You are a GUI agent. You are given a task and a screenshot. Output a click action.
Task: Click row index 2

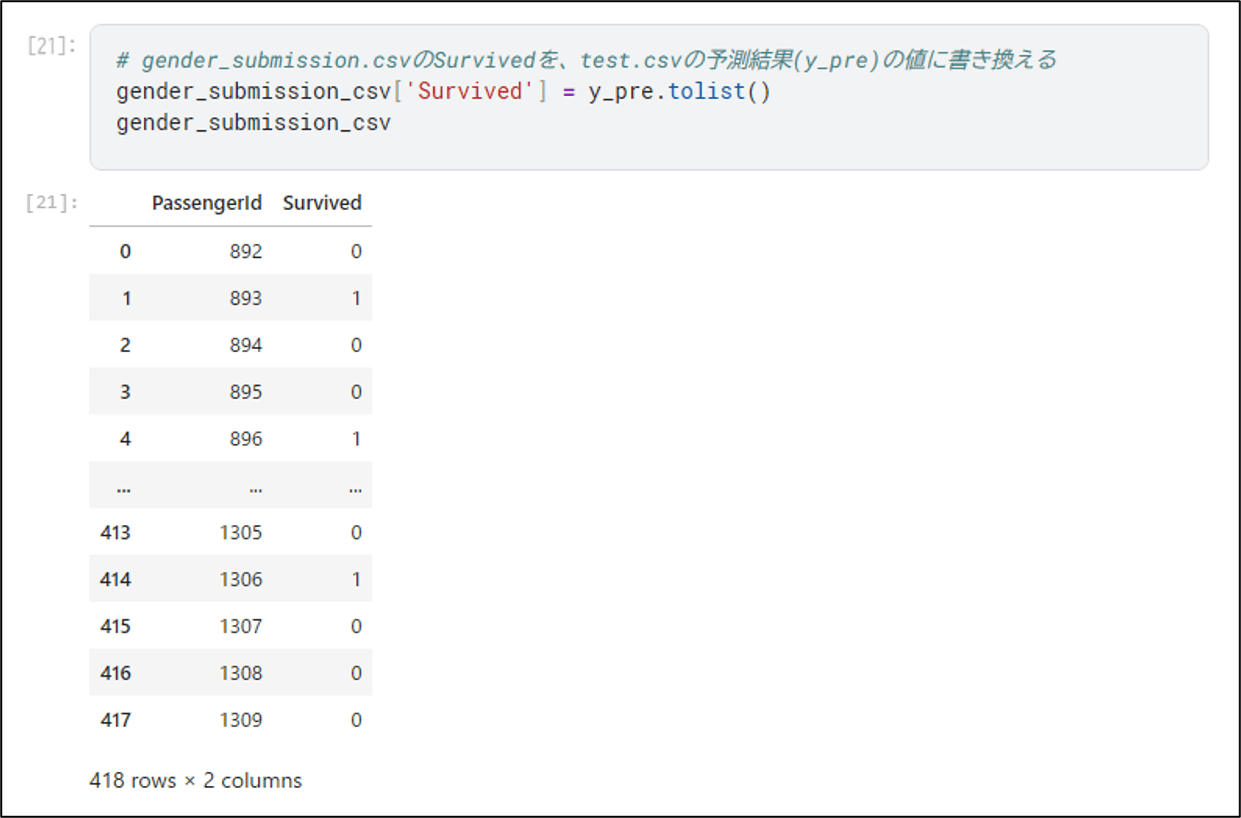(x=125, y=345)
